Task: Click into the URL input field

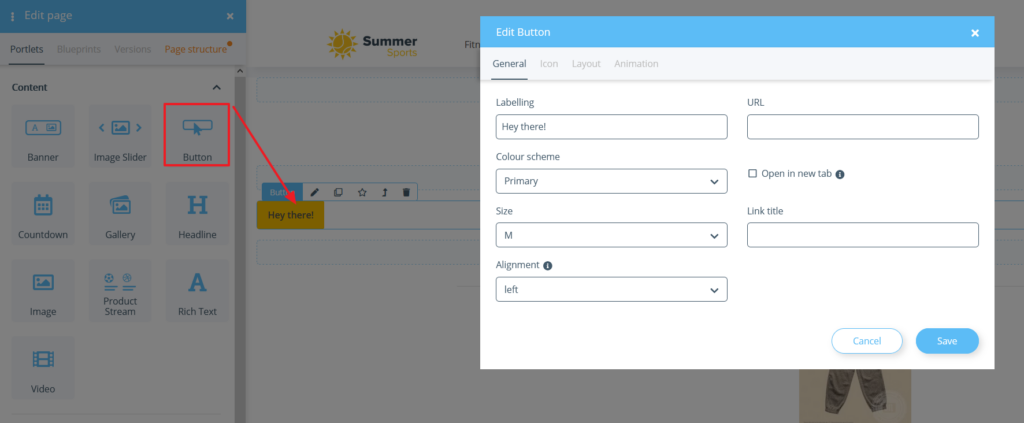Action: (x=862, y=127)
